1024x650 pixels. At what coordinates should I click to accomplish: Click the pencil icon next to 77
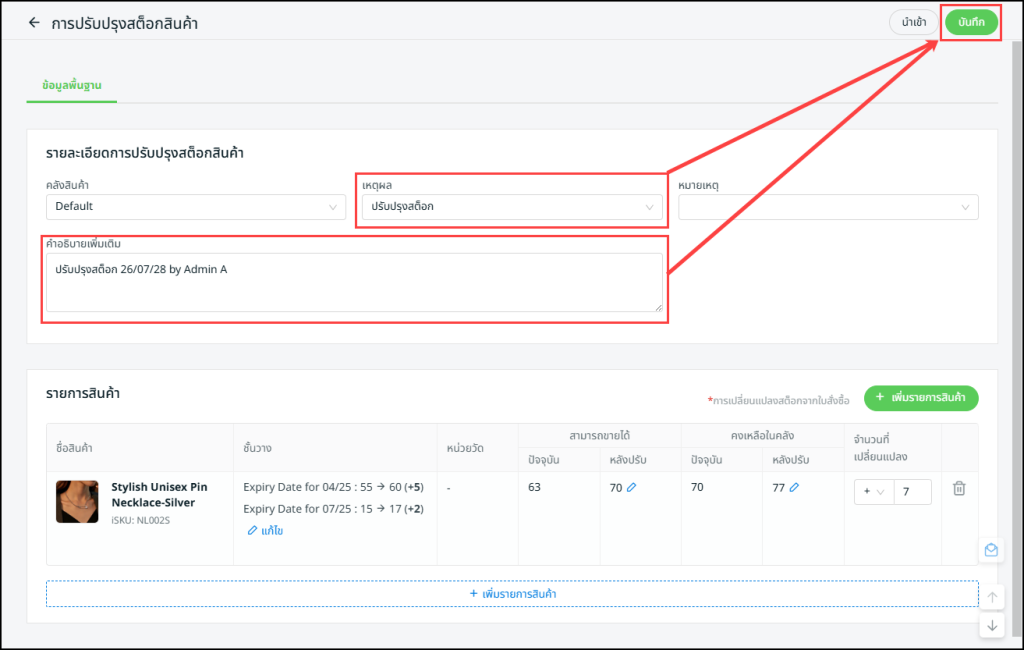(x=794, y=488)
